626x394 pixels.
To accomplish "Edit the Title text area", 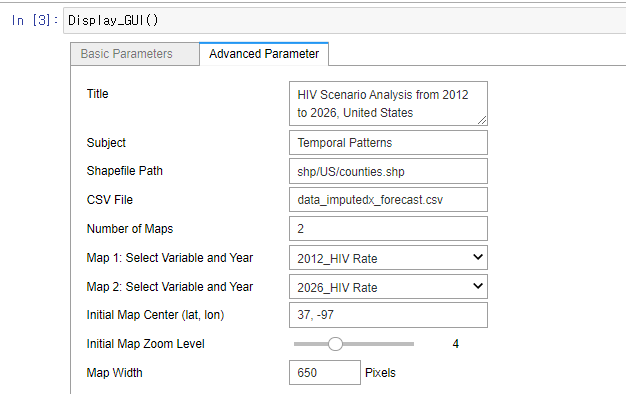I will (388, 104).
